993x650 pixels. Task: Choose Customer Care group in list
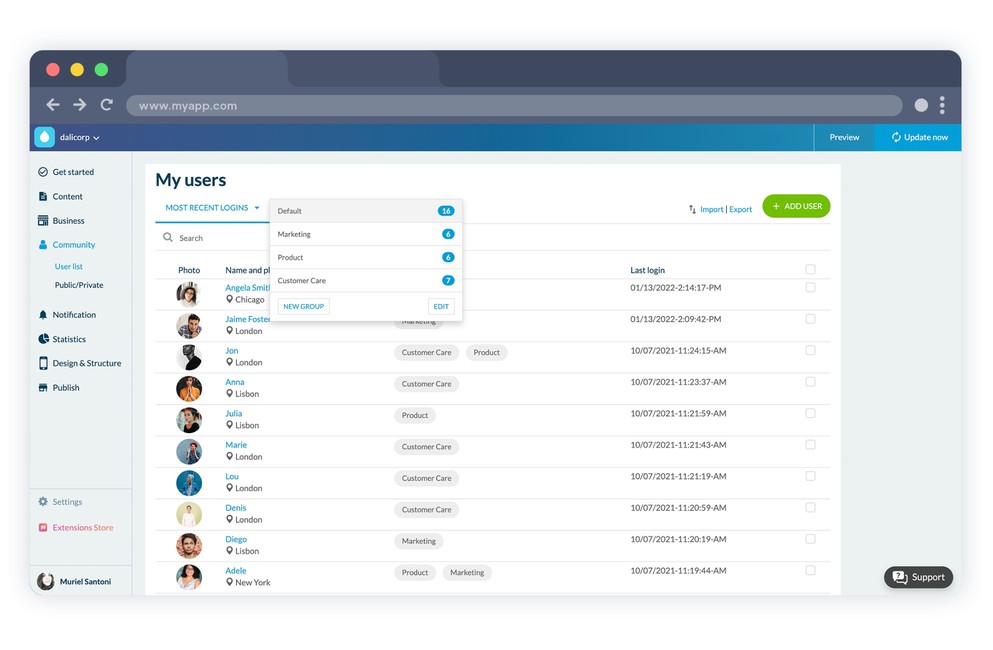click(365, 281)
